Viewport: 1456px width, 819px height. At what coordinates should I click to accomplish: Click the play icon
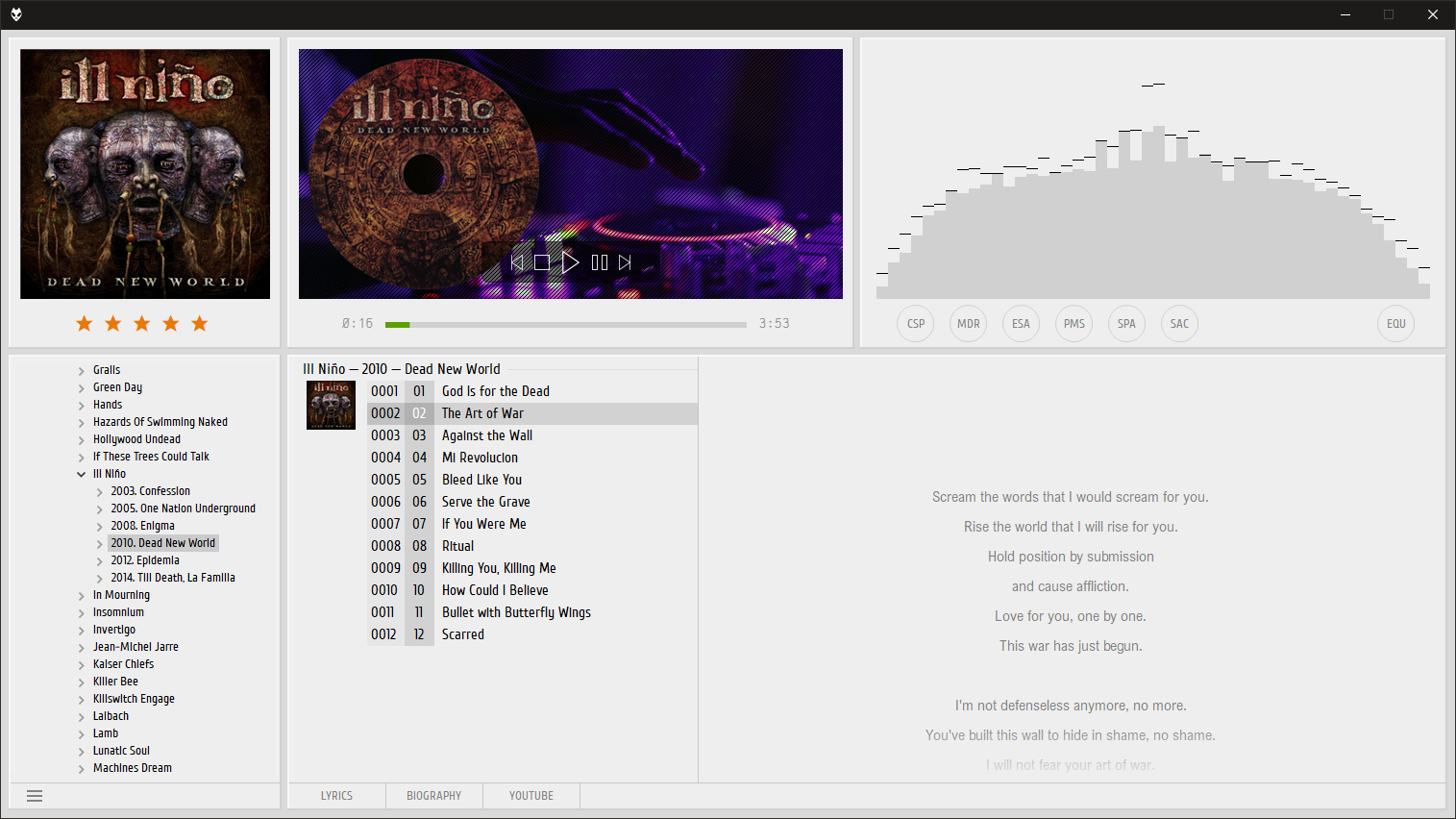570,262
